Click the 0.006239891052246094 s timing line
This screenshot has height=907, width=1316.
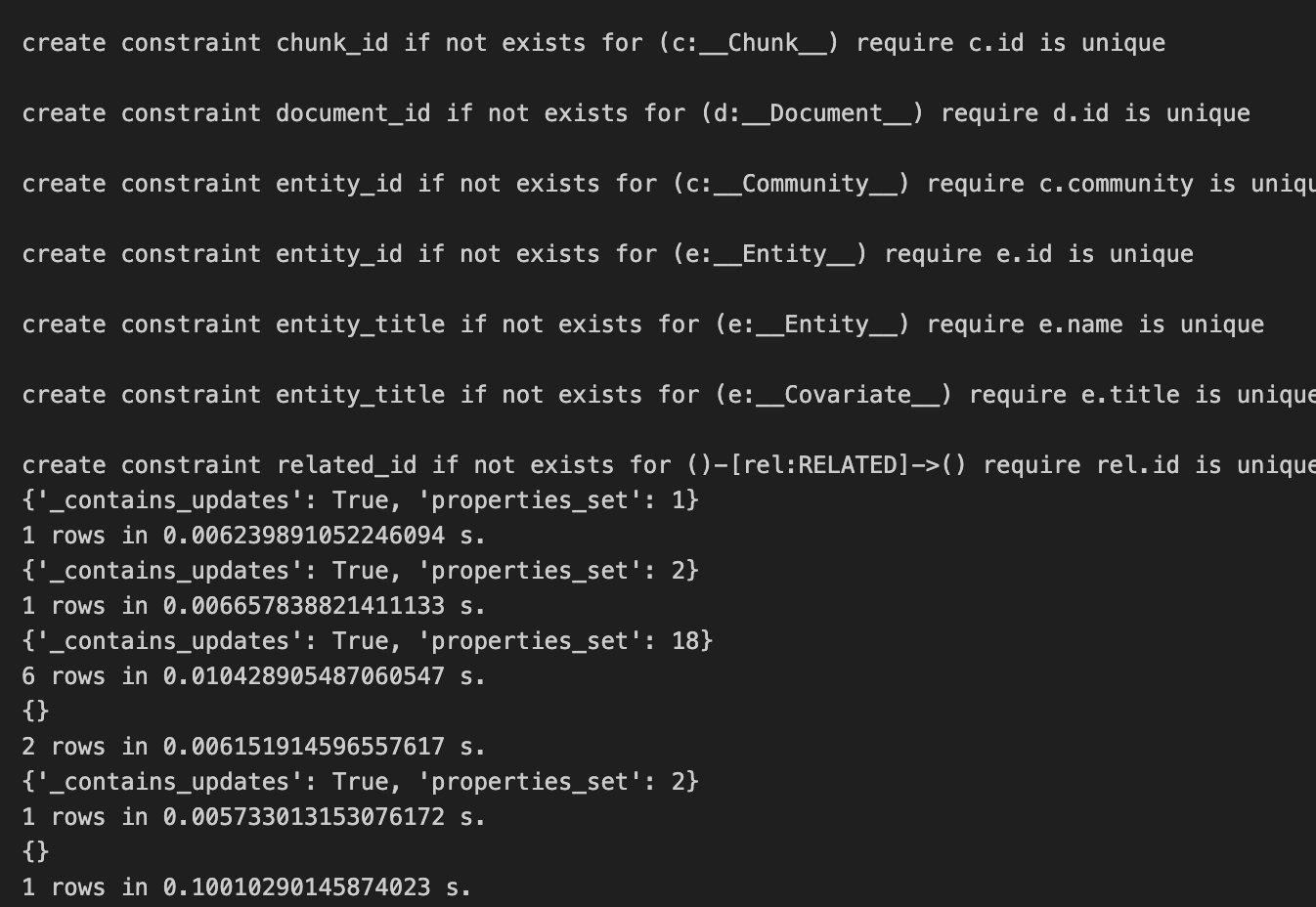pyautogui.click(x=253, y=536)
